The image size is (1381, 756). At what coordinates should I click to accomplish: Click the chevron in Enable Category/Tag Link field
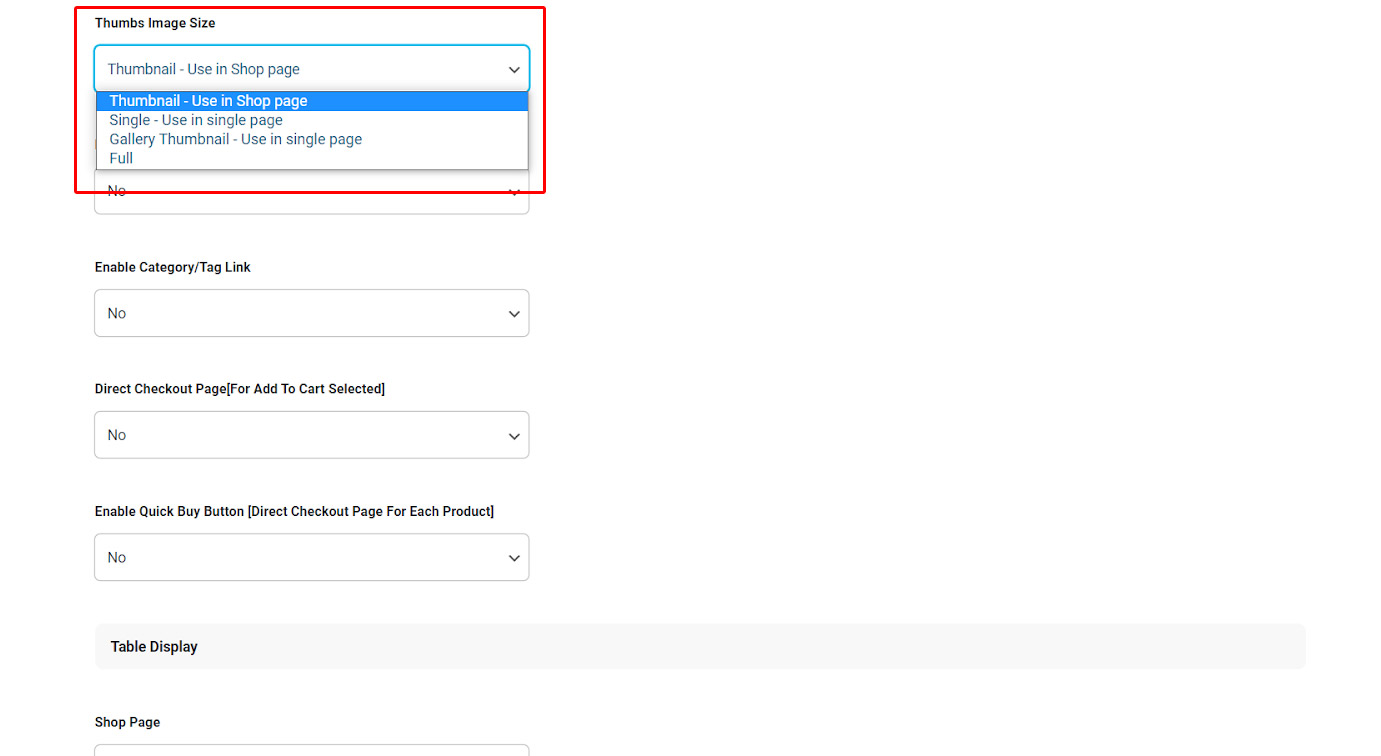[x=514, y=314]
